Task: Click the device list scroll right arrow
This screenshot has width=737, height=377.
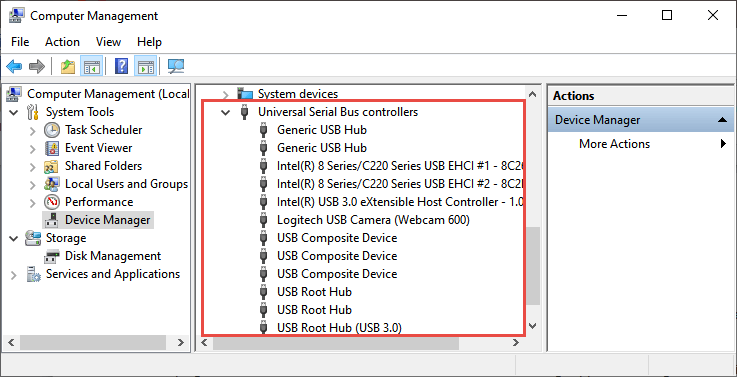Action: [x=516, y=343]
